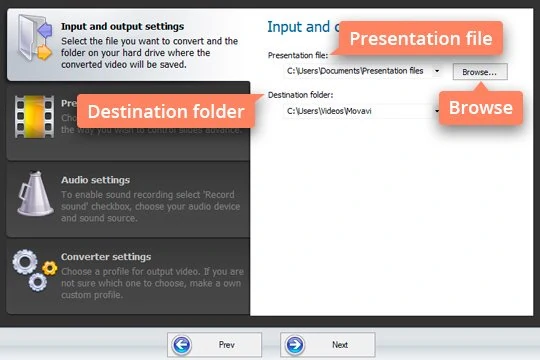
Task: Click the blue right arrow icon
Action: pos(294,344)
